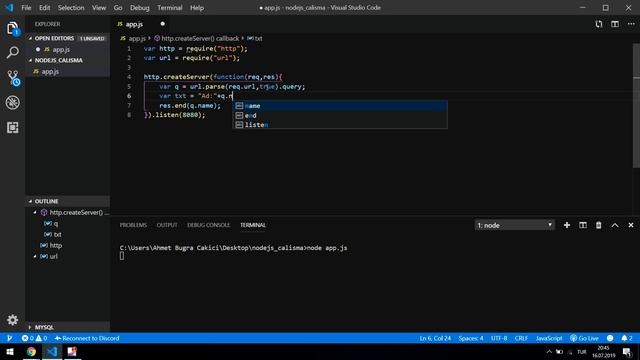
Task: Open the Debug menu
Action: [140, 8]
